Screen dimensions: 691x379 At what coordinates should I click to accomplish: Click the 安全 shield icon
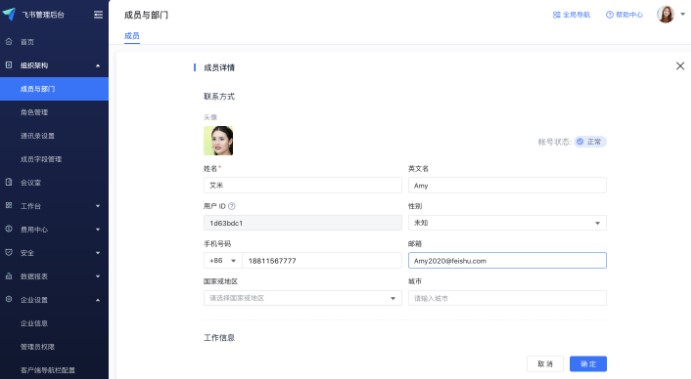[9, 253]
